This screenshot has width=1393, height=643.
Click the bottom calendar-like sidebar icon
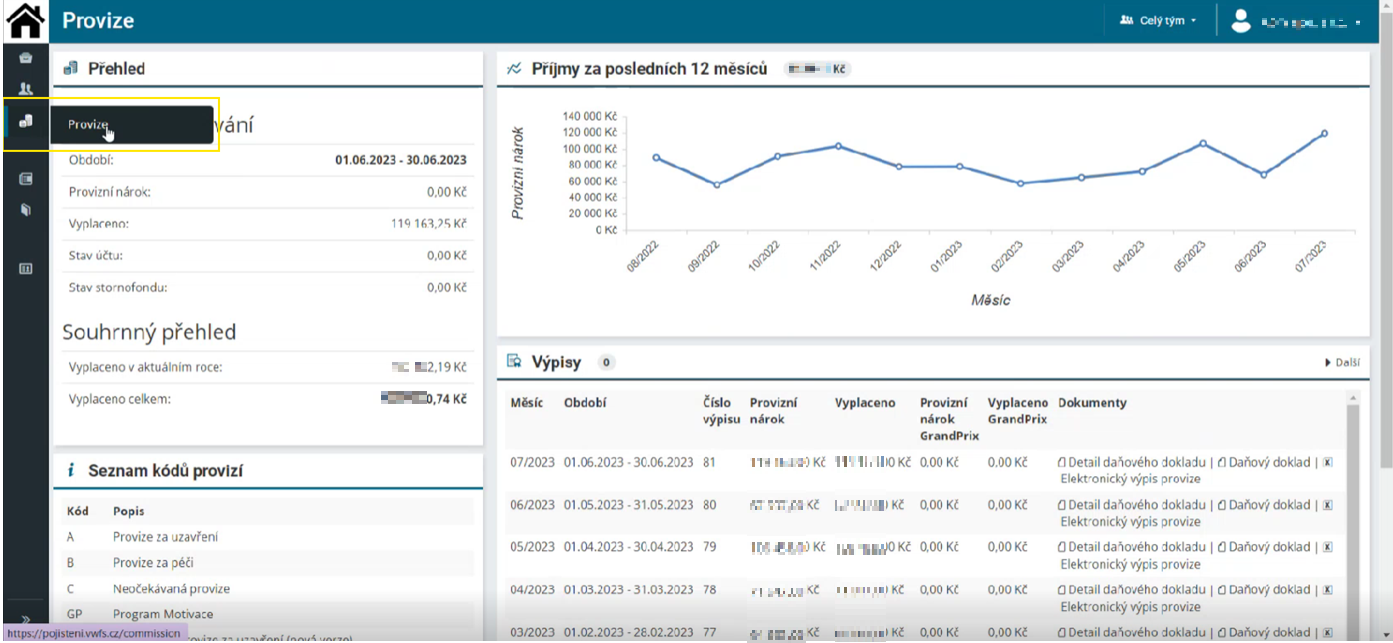[26, 268]
